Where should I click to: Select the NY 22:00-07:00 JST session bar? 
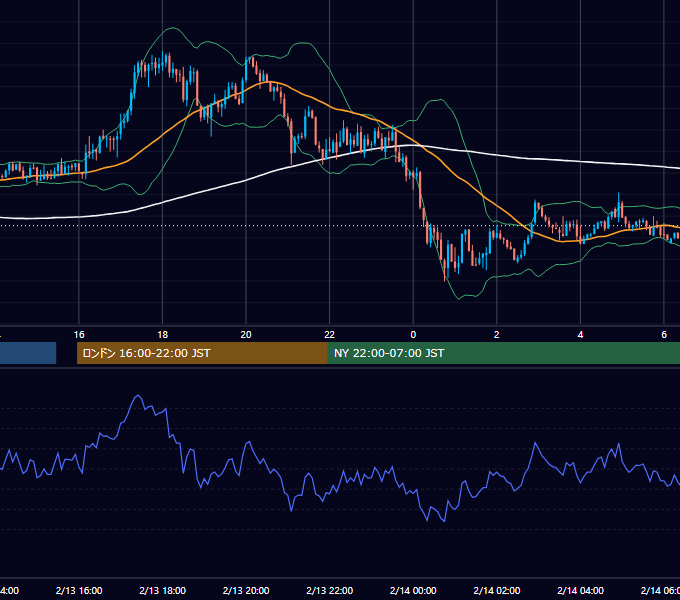pos(503,353)
